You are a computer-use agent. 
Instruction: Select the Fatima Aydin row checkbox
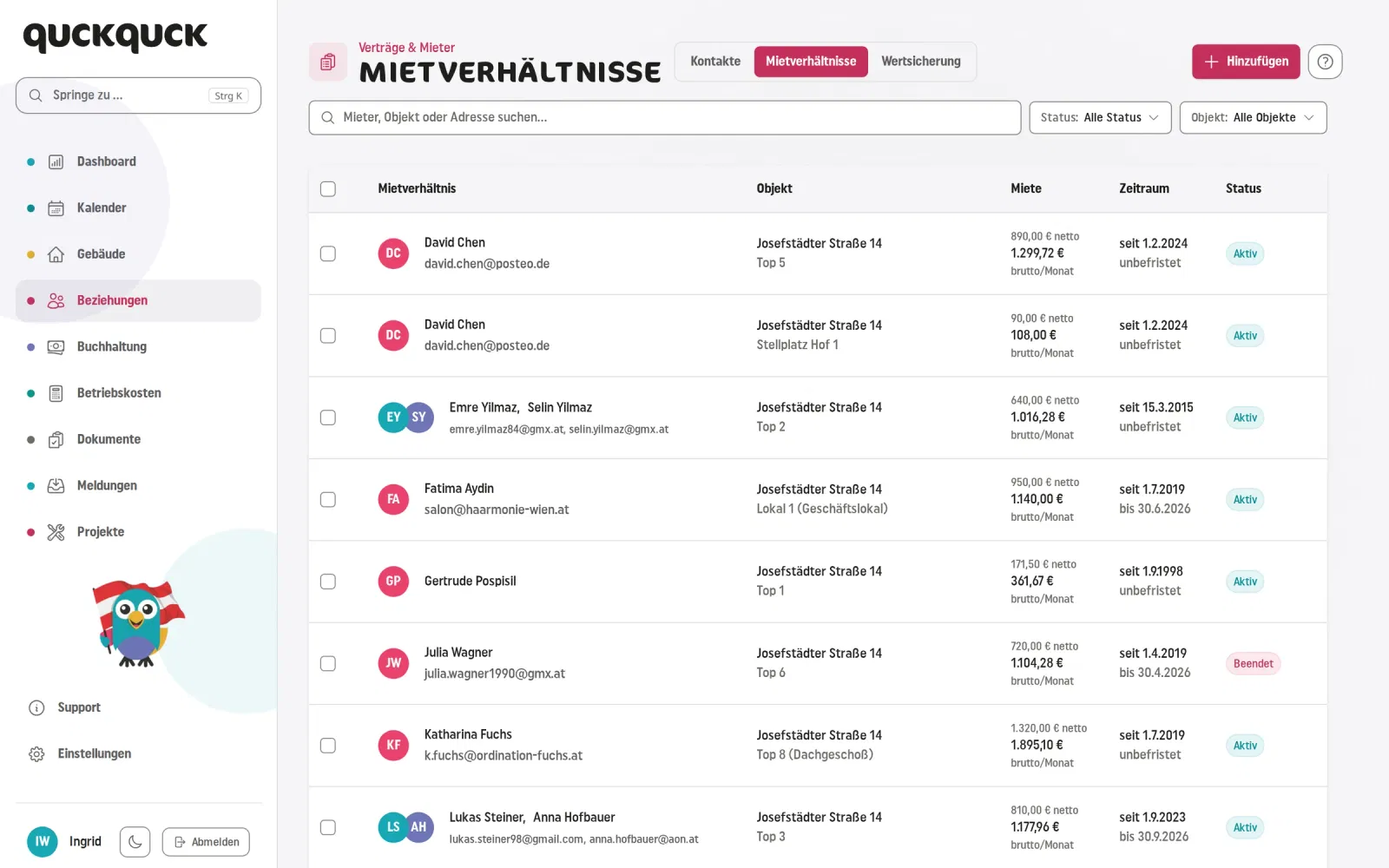click(x=328, y=500)
